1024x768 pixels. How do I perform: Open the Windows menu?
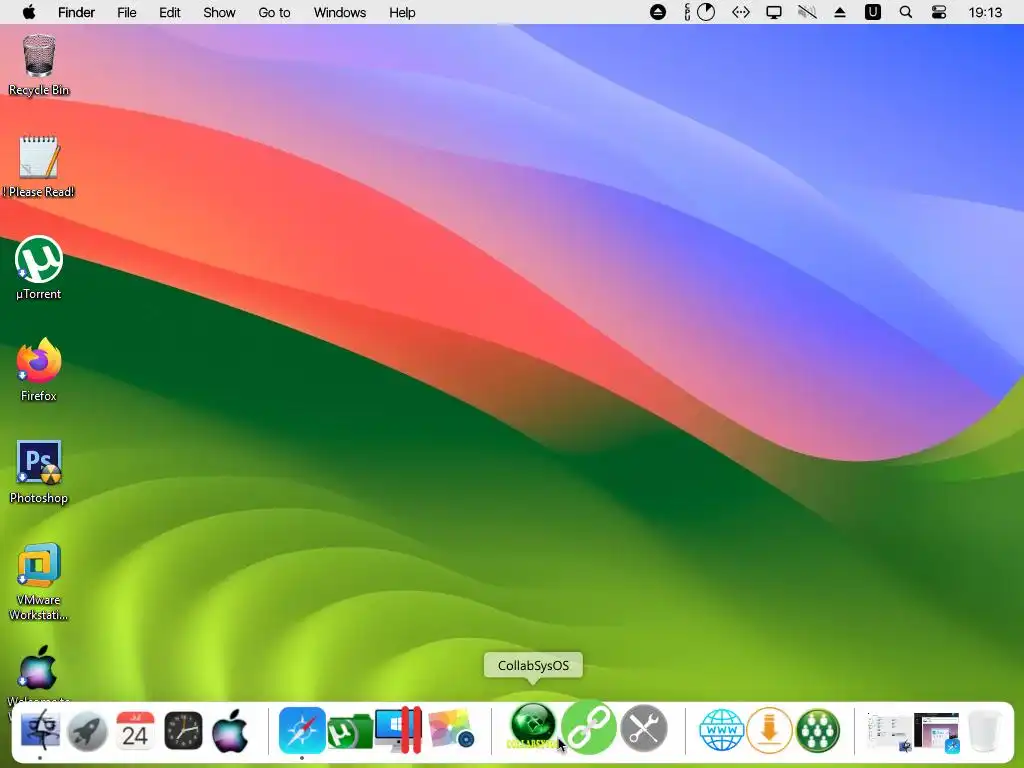(x=340, y=12)
